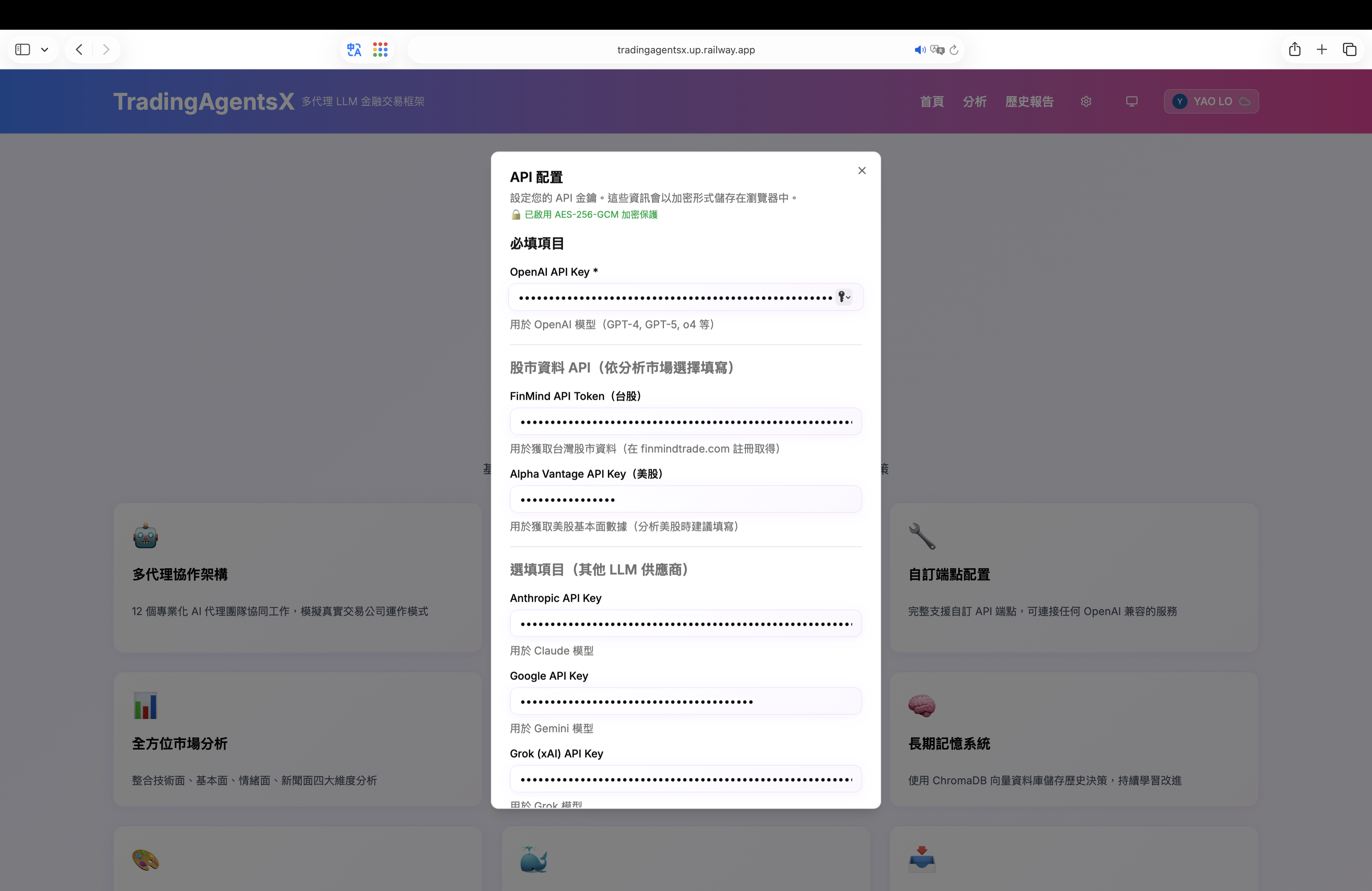Viewport: 1372px width, 891px height.
Task: Open the settings gear in header
Action: (1086, 101)
